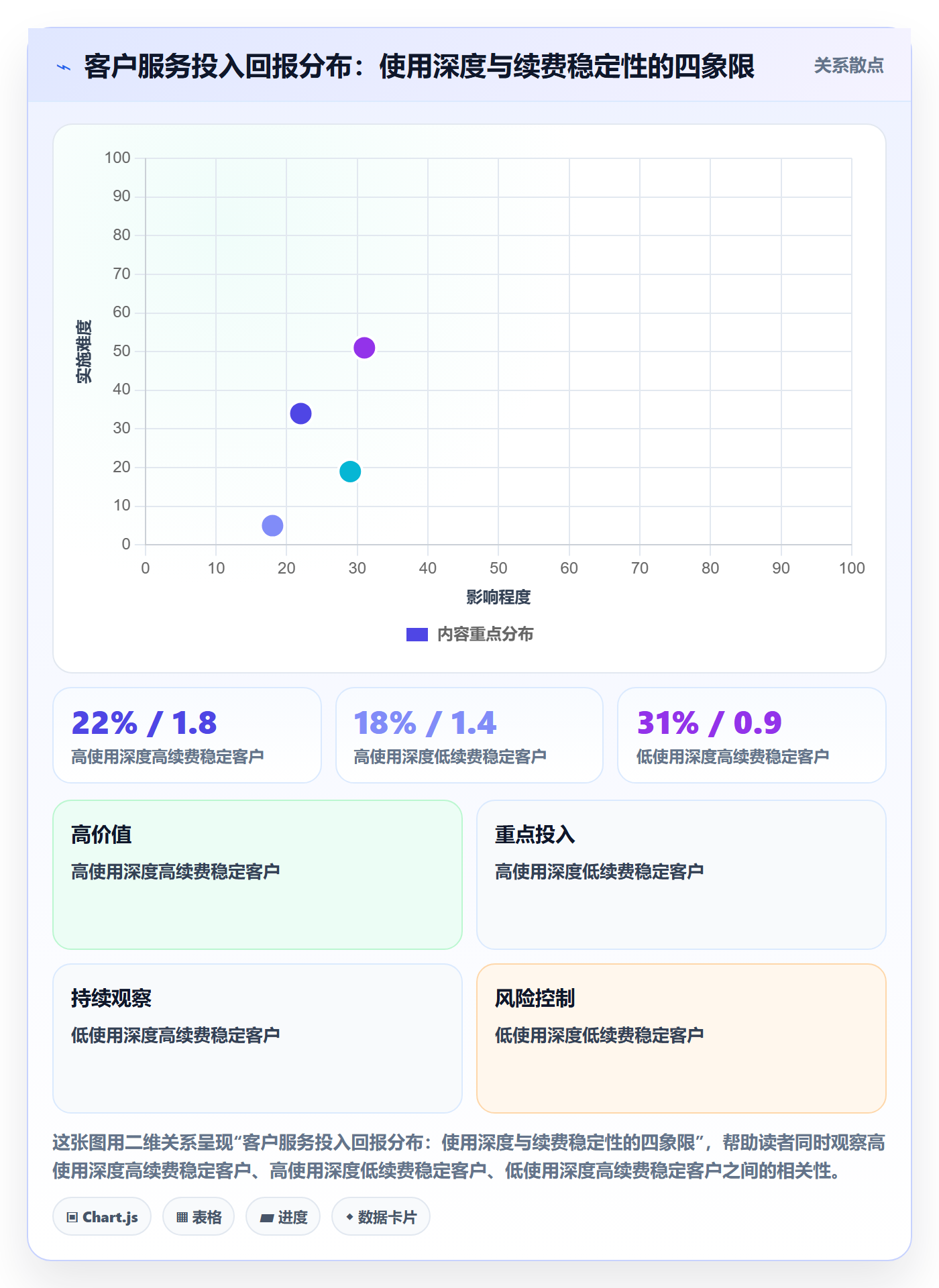Toggle the 内容重点分布 legend color box
The image size is (939, 1288).
click(x=417, y=635)
